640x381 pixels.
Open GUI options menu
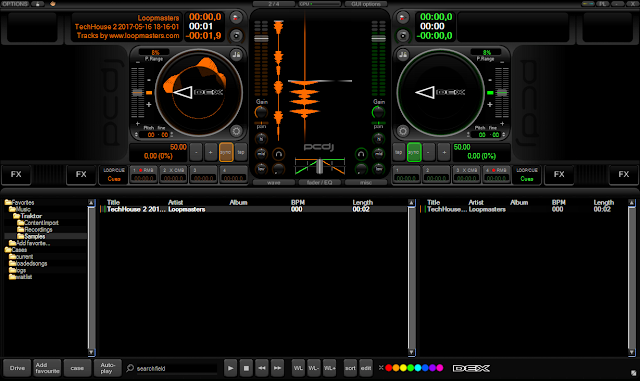tap(366, 4)
